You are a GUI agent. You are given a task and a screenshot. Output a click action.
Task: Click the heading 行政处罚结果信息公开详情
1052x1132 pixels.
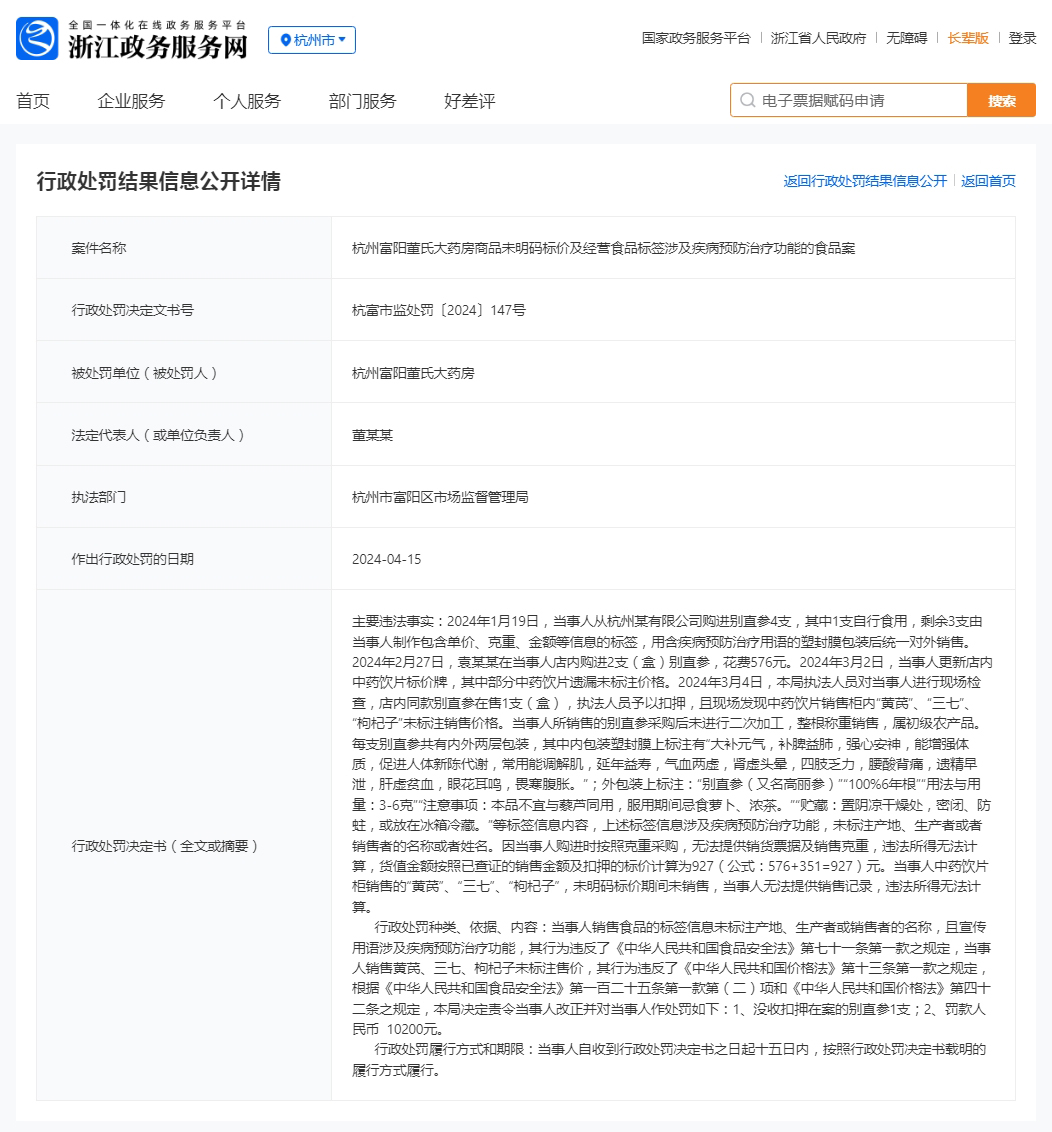pos(159,181)
